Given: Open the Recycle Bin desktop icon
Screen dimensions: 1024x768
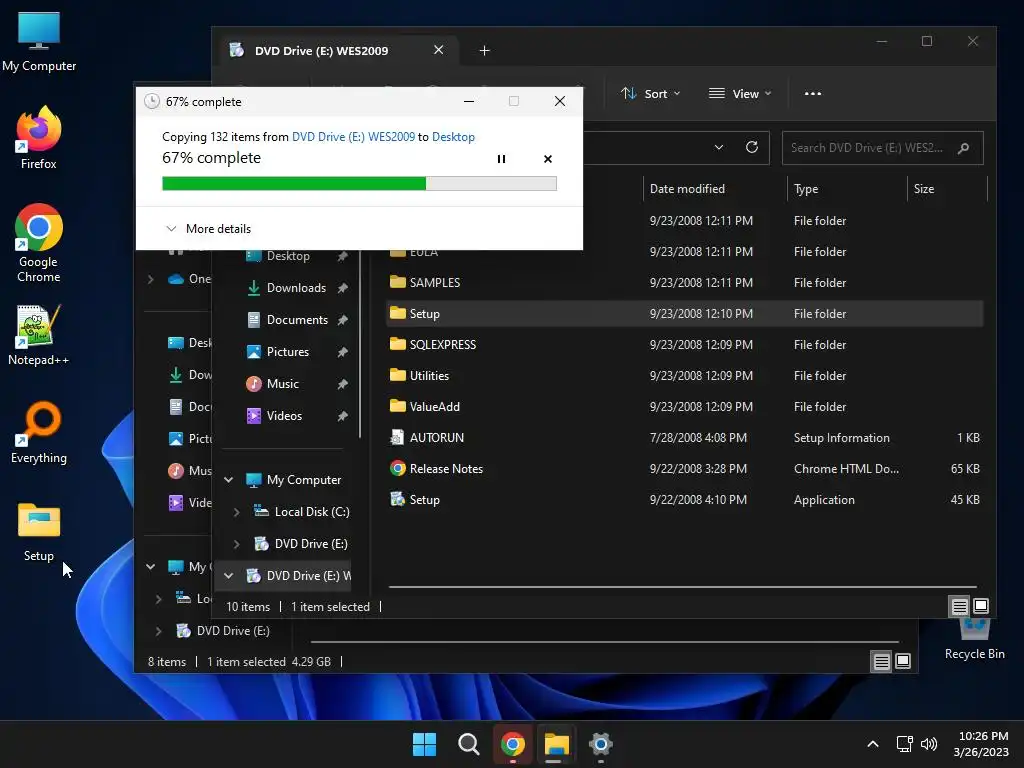Looking at the screenshot, I should click(974, 640).
